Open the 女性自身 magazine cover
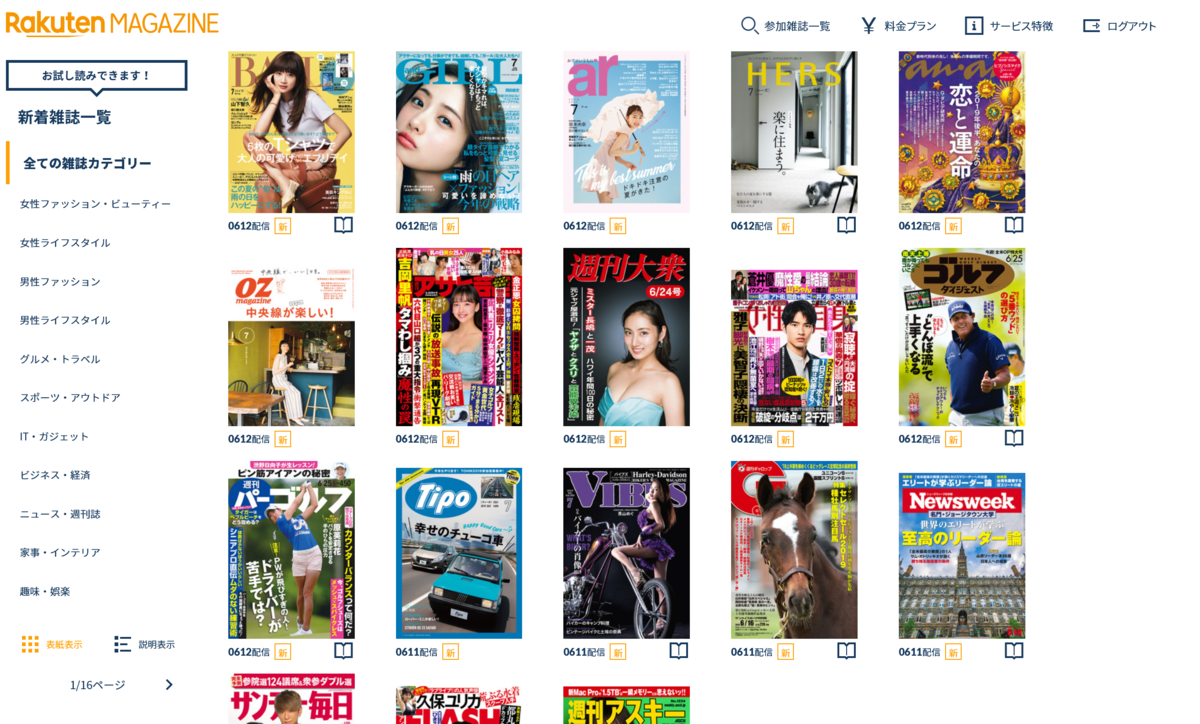1200x724 pixels. click(x=794, y=347)
